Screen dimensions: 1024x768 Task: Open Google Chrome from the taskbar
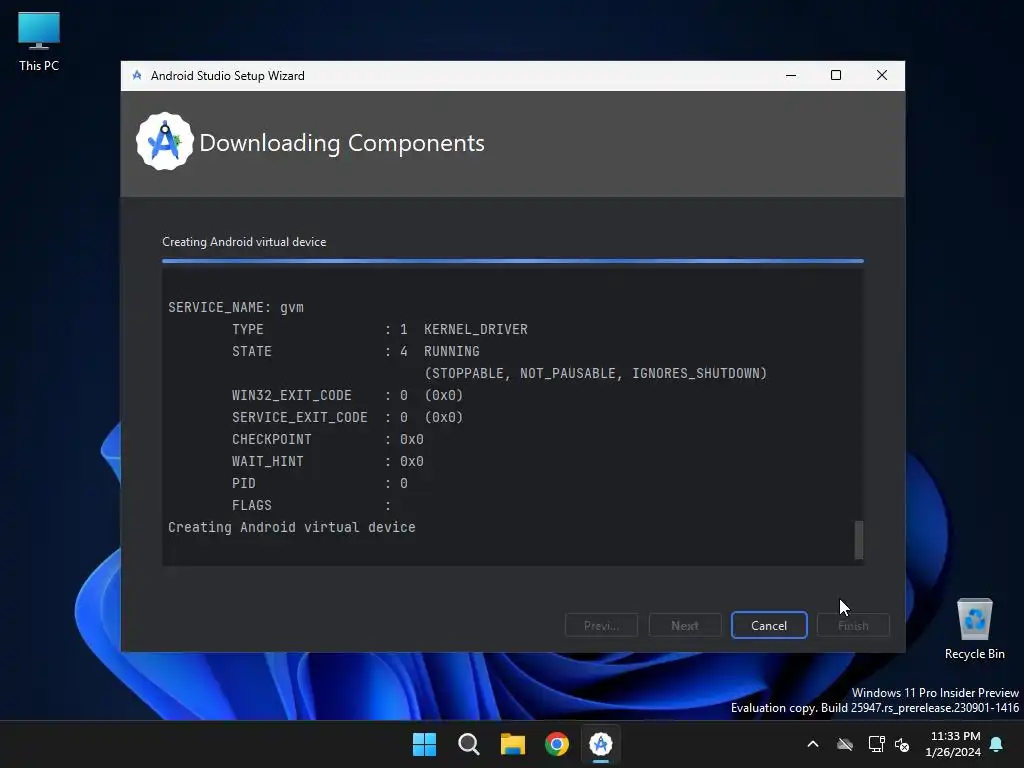pos(557,744)
